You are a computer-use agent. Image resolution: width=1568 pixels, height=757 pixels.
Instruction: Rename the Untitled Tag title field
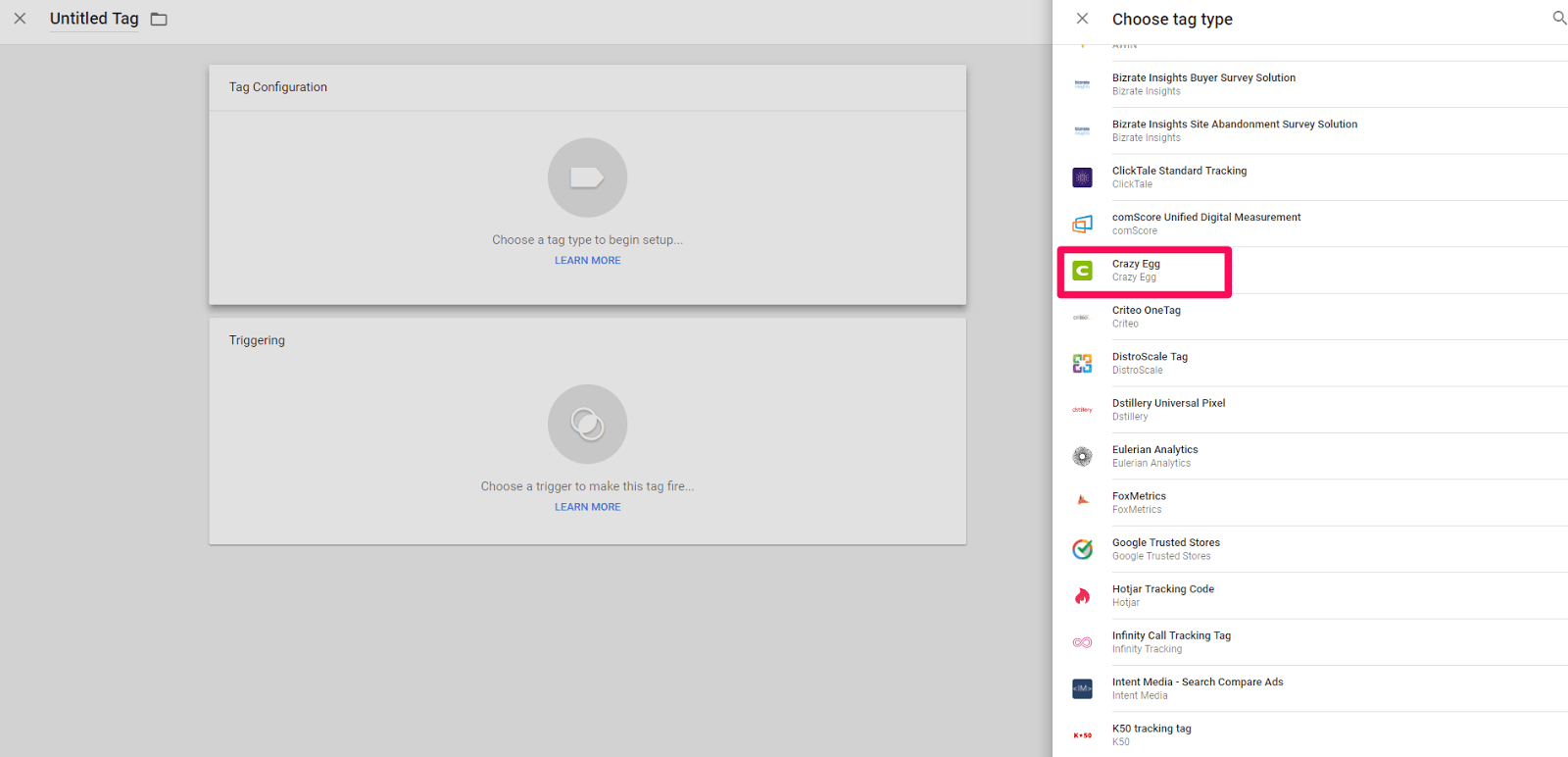pos(94,19)
